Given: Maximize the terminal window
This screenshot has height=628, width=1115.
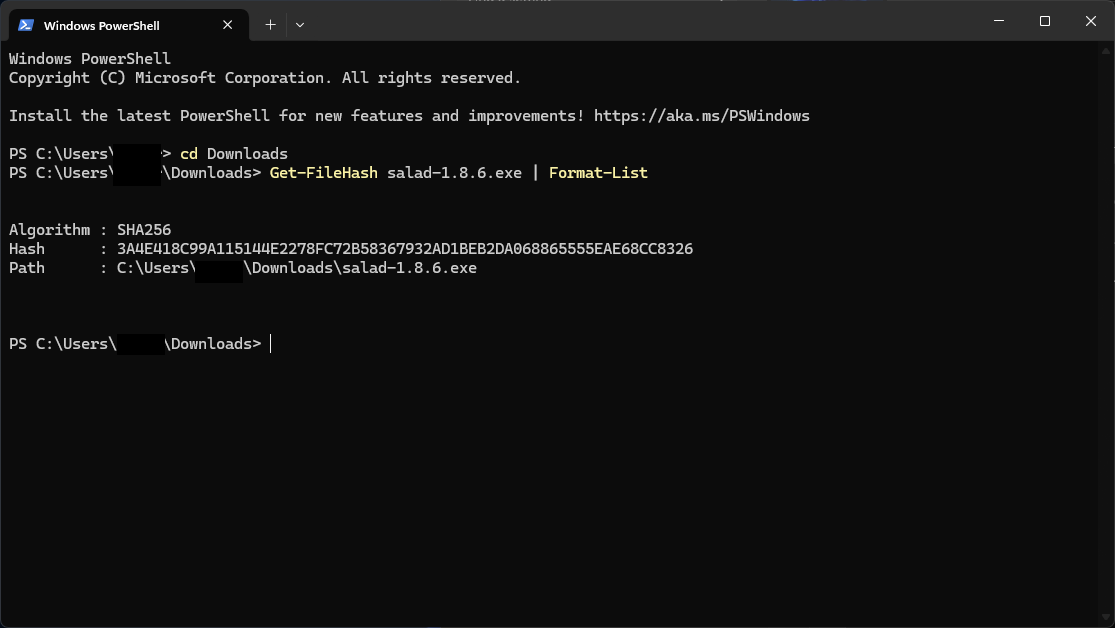Looking at the screenshot, I should point(1045,21).
